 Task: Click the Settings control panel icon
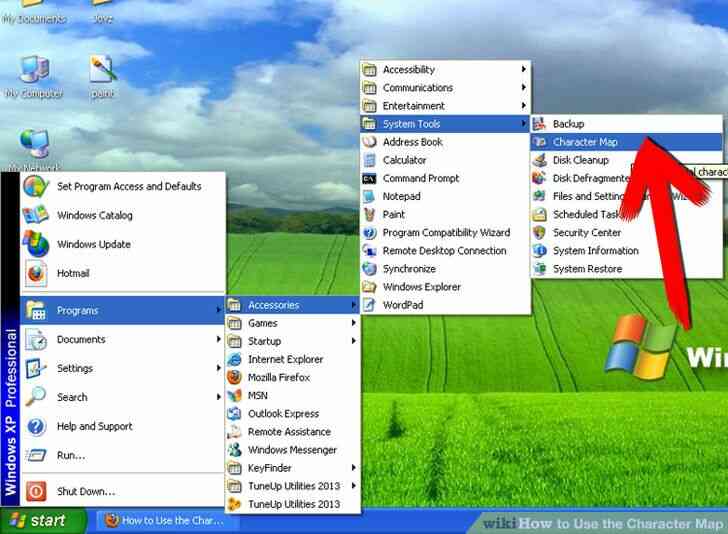(x=36, y=368)
